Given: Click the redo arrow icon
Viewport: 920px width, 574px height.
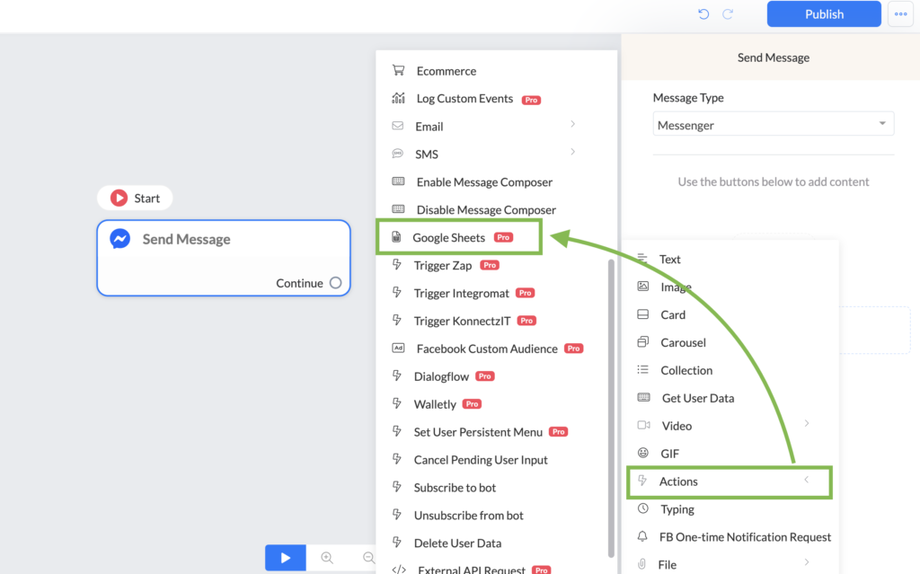Looking at the screenshot, I should 728,14.
